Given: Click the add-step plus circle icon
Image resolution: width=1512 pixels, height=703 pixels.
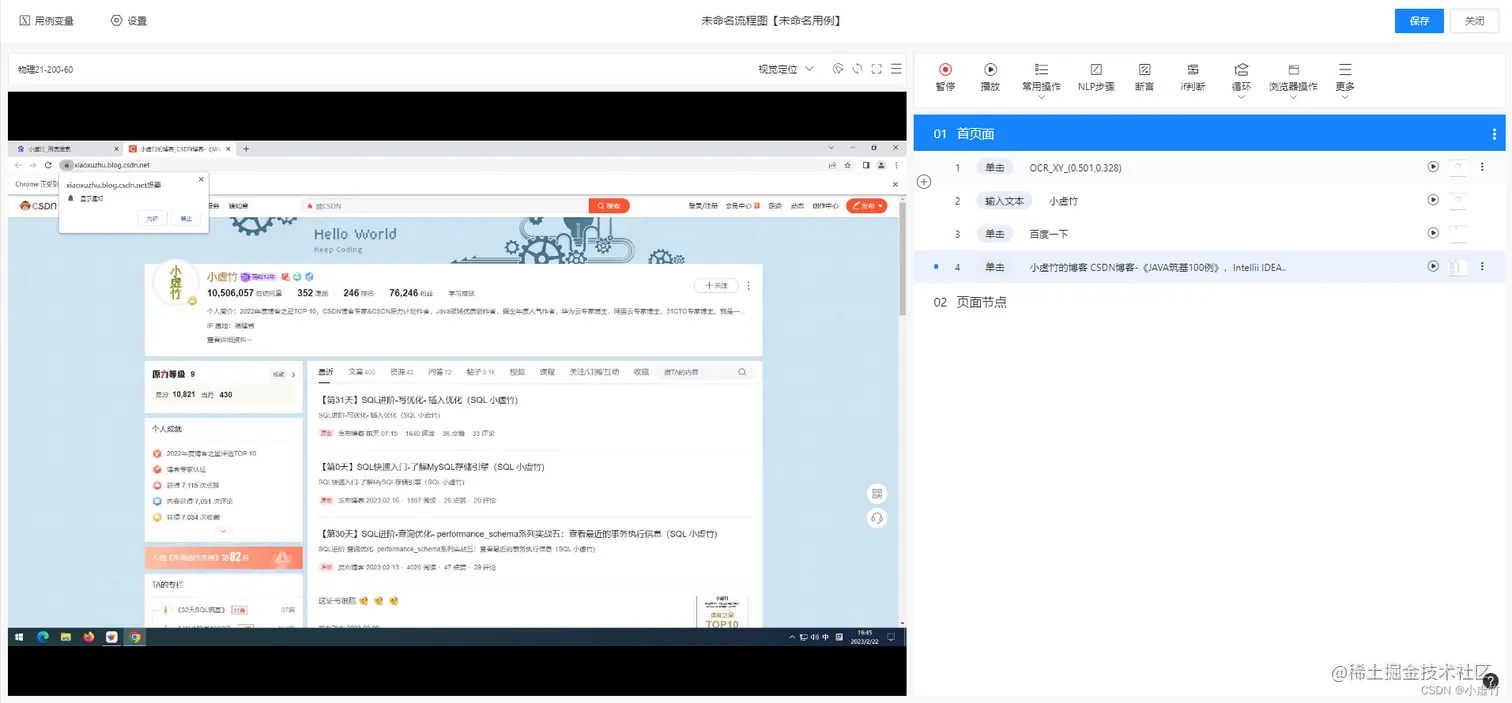Looking at the screenshot, I should pyautogui.click(x=924, y=182).
